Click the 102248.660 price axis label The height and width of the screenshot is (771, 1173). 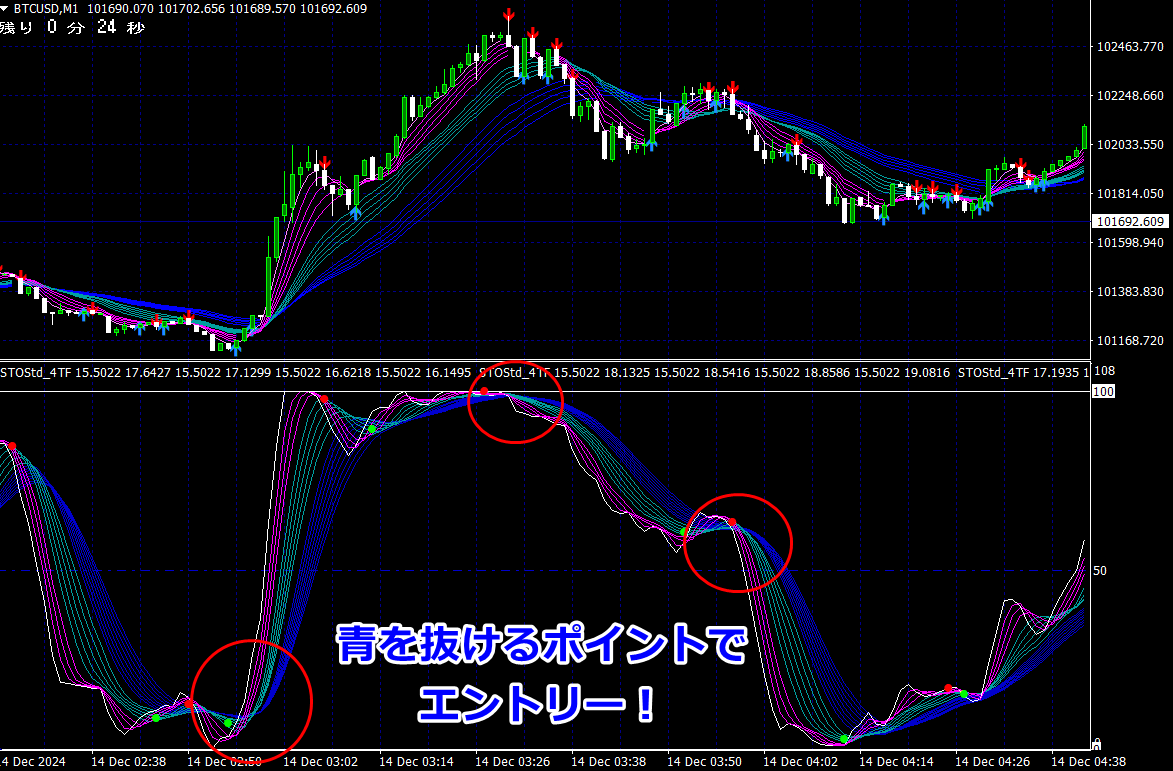[x=1130, y=96]
